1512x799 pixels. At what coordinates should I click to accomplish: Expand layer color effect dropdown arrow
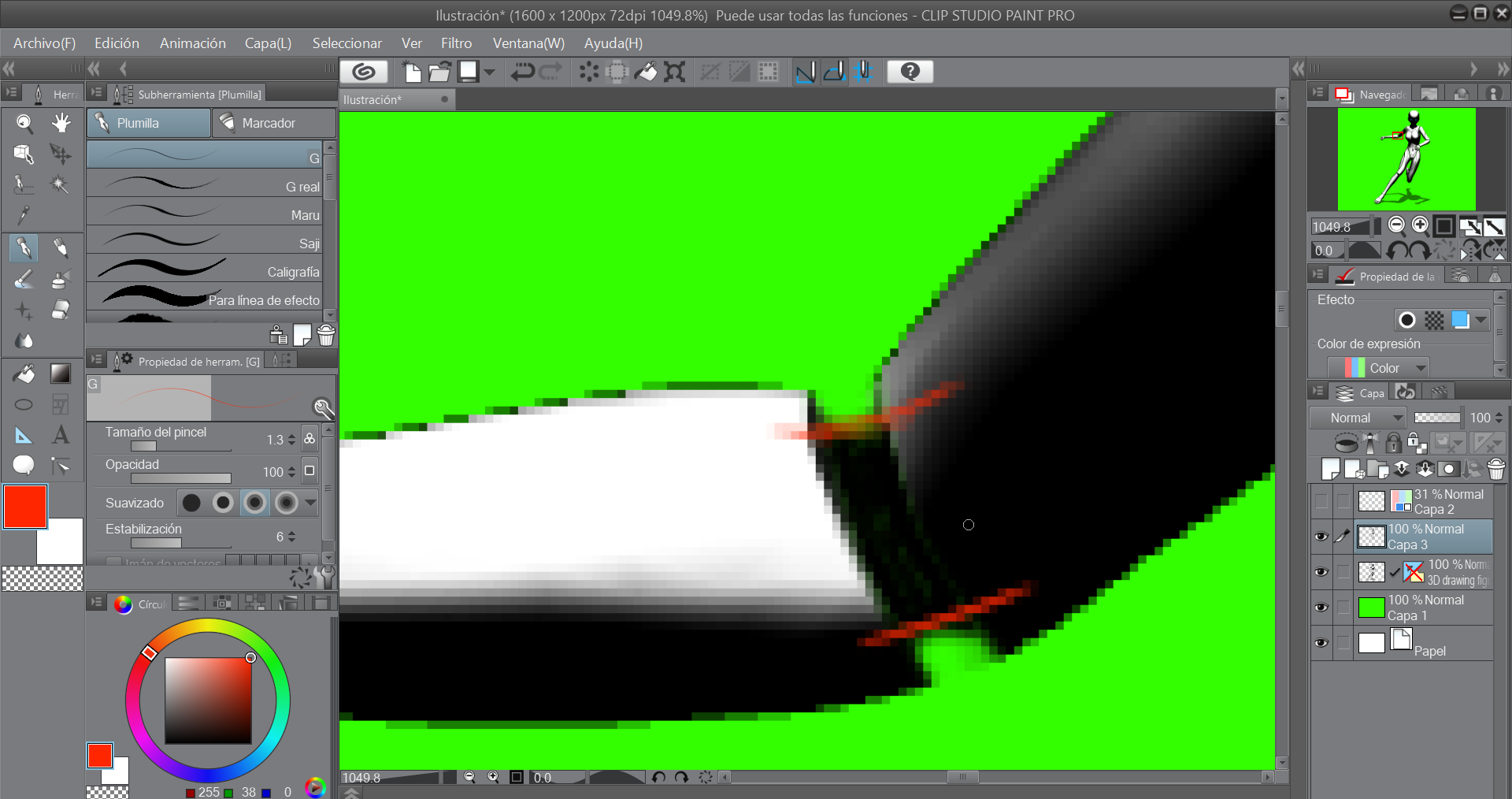point(1481,320)
